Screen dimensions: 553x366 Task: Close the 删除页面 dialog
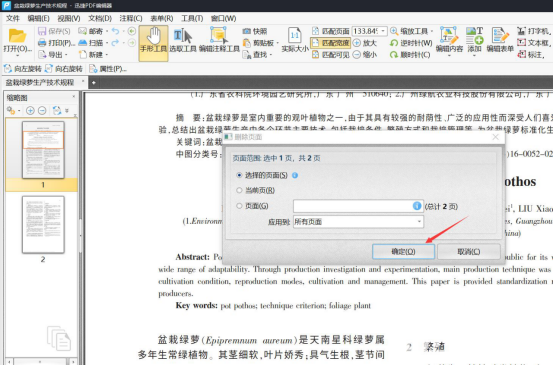[x=496, y=137]
